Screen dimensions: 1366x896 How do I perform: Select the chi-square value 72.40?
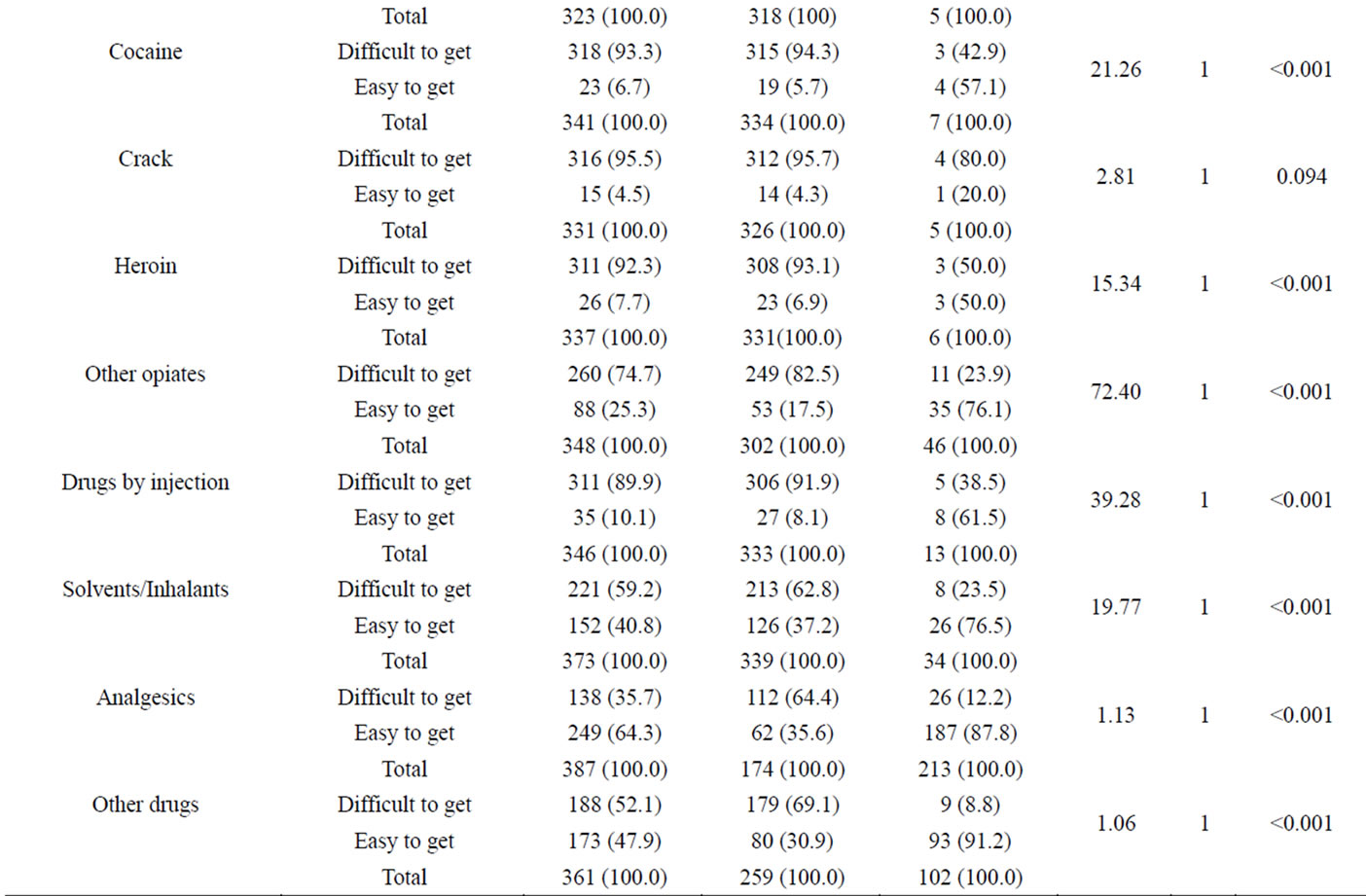(1115, 391)
